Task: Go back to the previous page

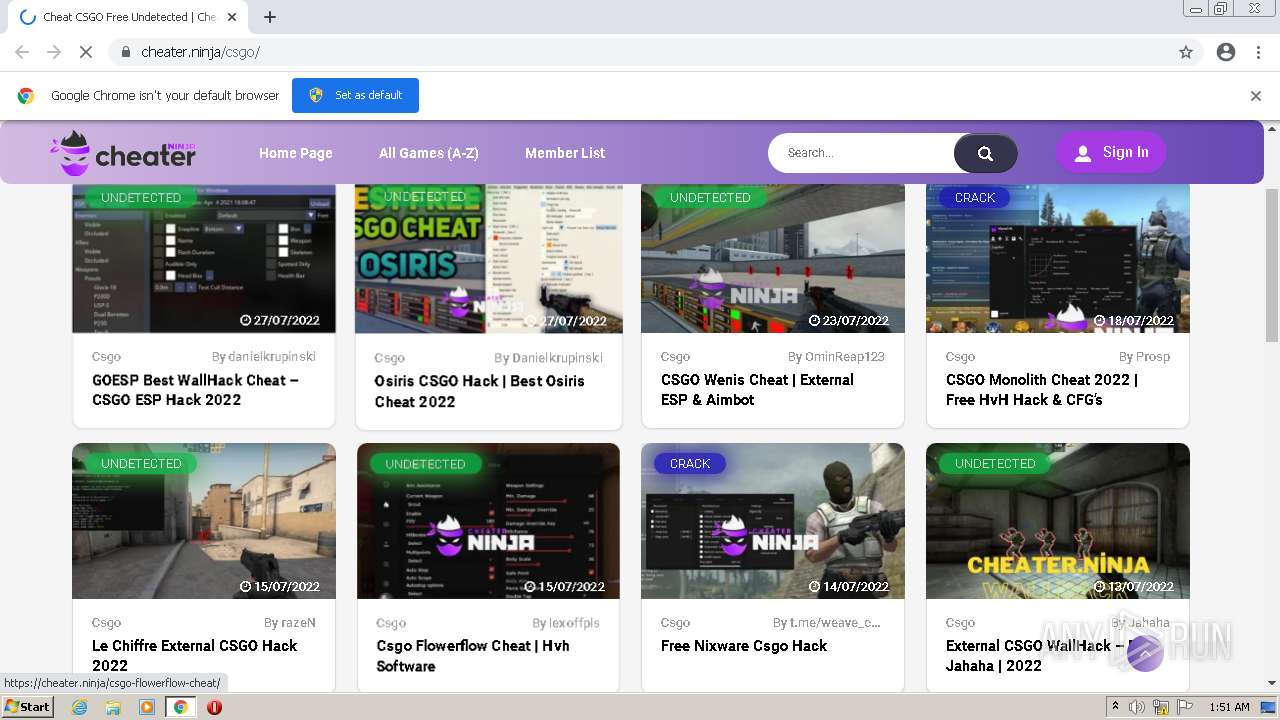Action: coord(22,52)
